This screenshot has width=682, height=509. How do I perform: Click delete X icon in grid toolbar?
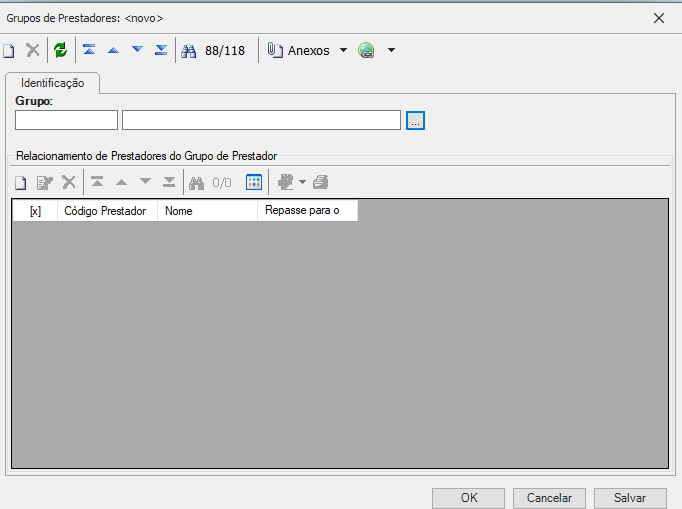pyautogui.click(x=69, y=182)
